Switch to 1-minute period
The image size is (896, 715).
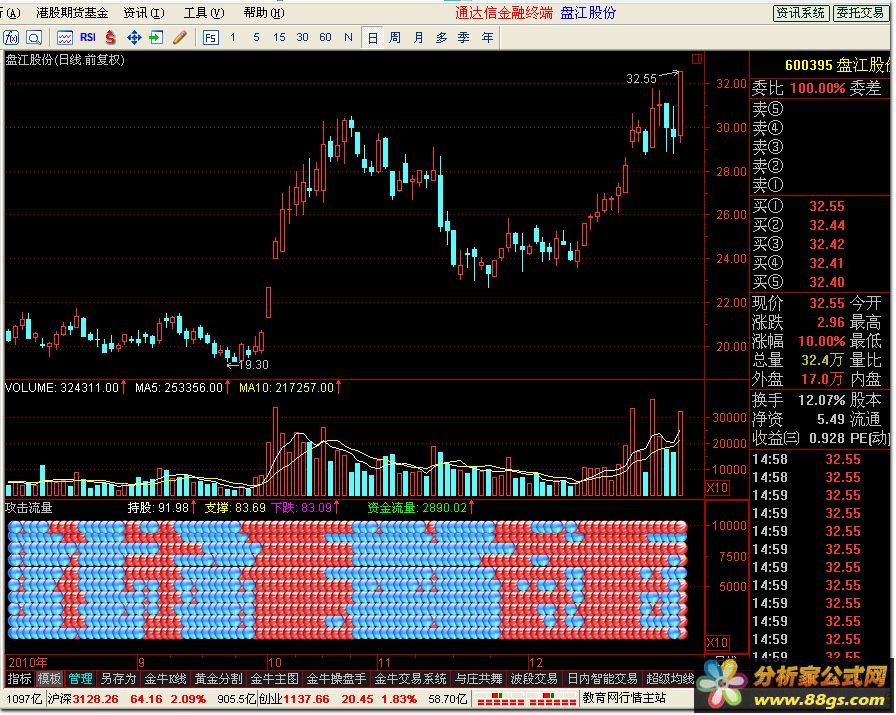pos(233,38)
